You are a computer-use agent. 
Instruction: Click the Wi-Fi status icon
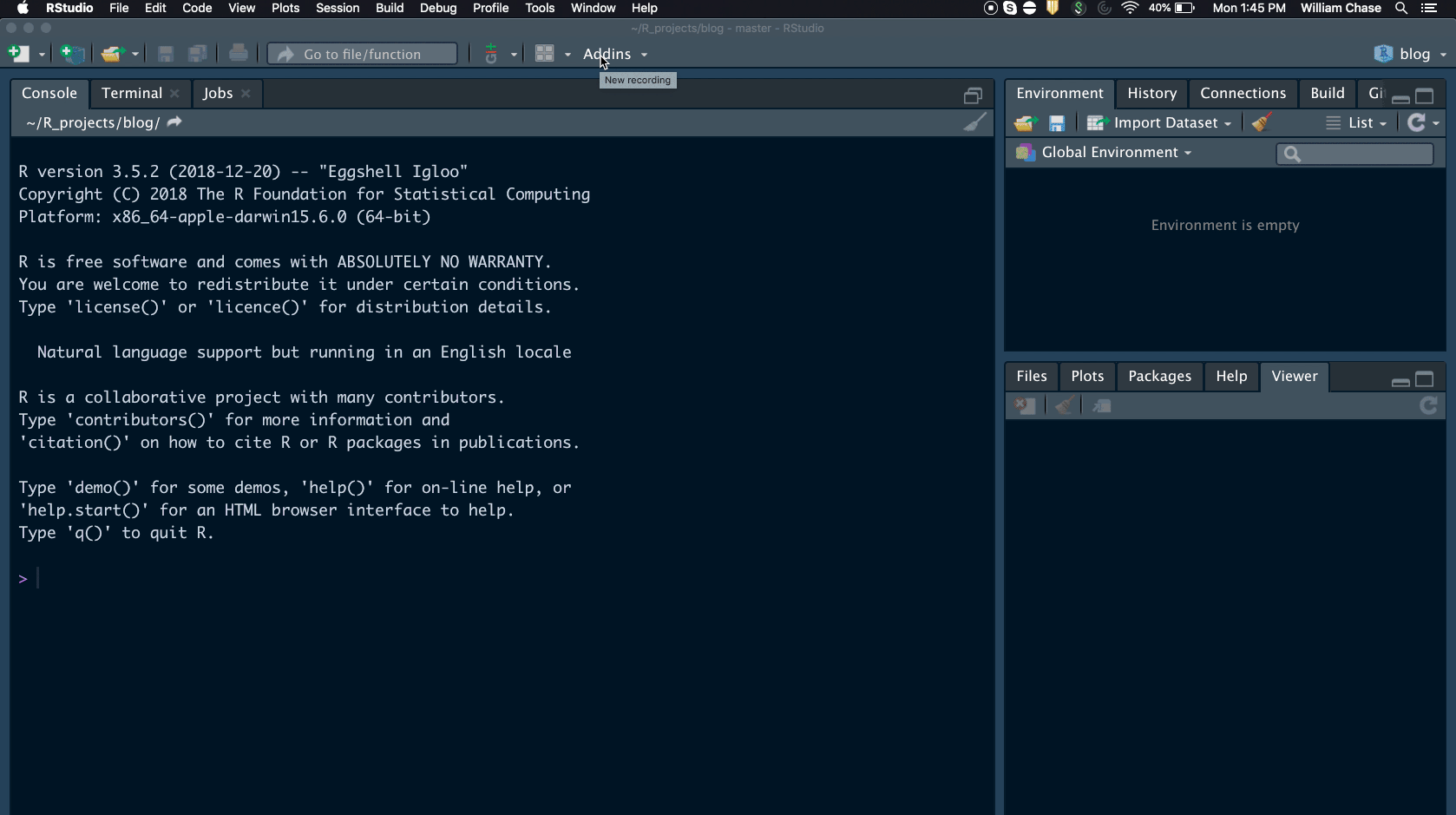click(x=1130, y=8)
